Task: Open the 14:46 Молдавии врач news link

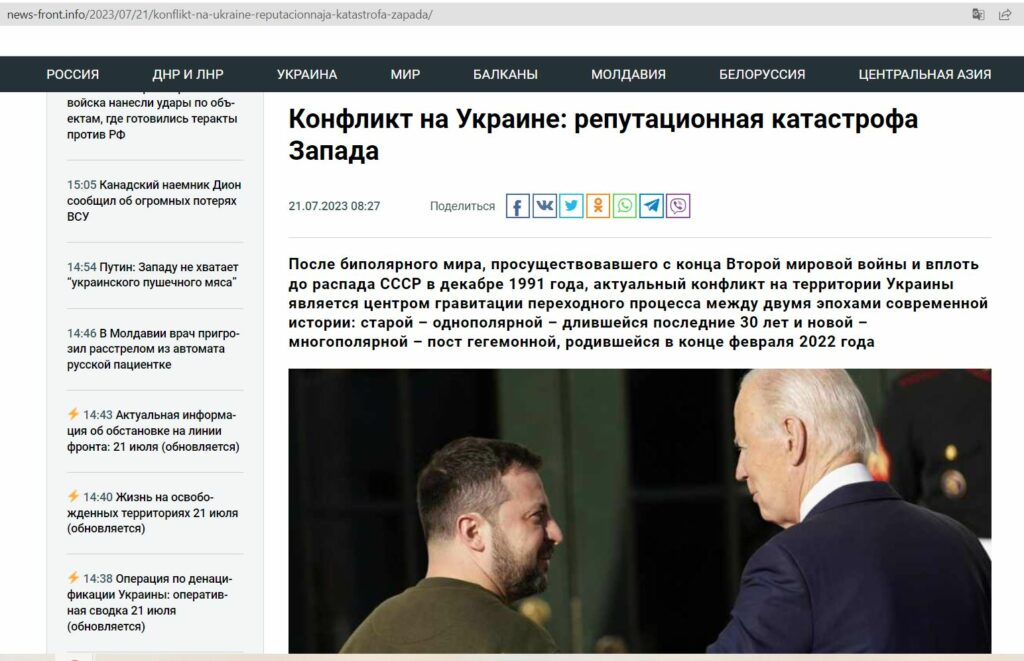Action: [x=153, y=349]
